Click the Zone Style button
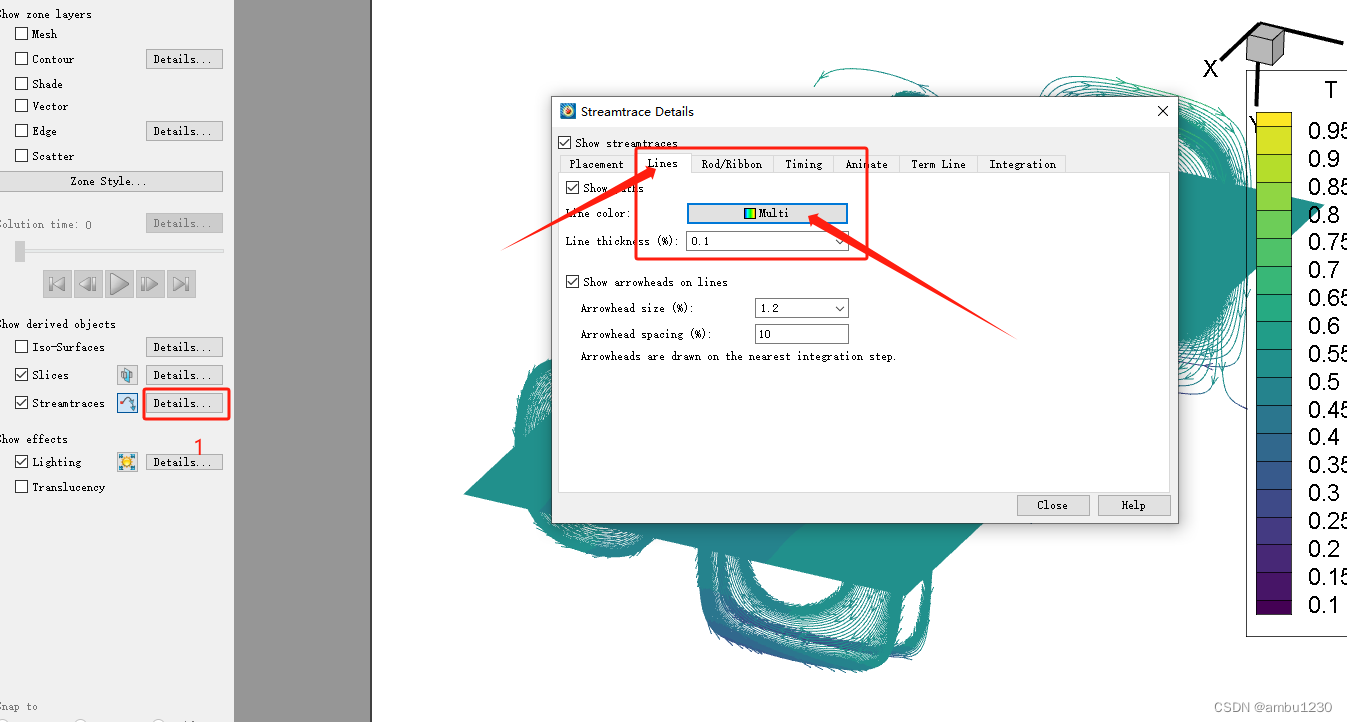This screenshot has height=722, width=1347. 109,181
